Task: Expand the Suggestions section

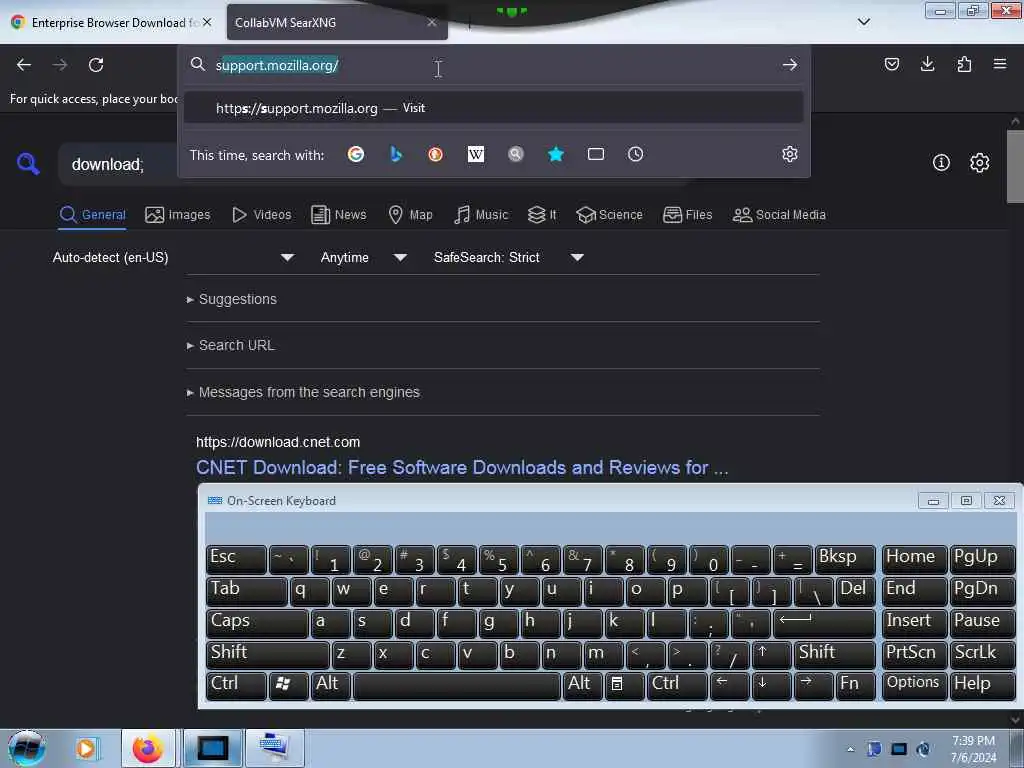Action: click(x=232, y=299)
